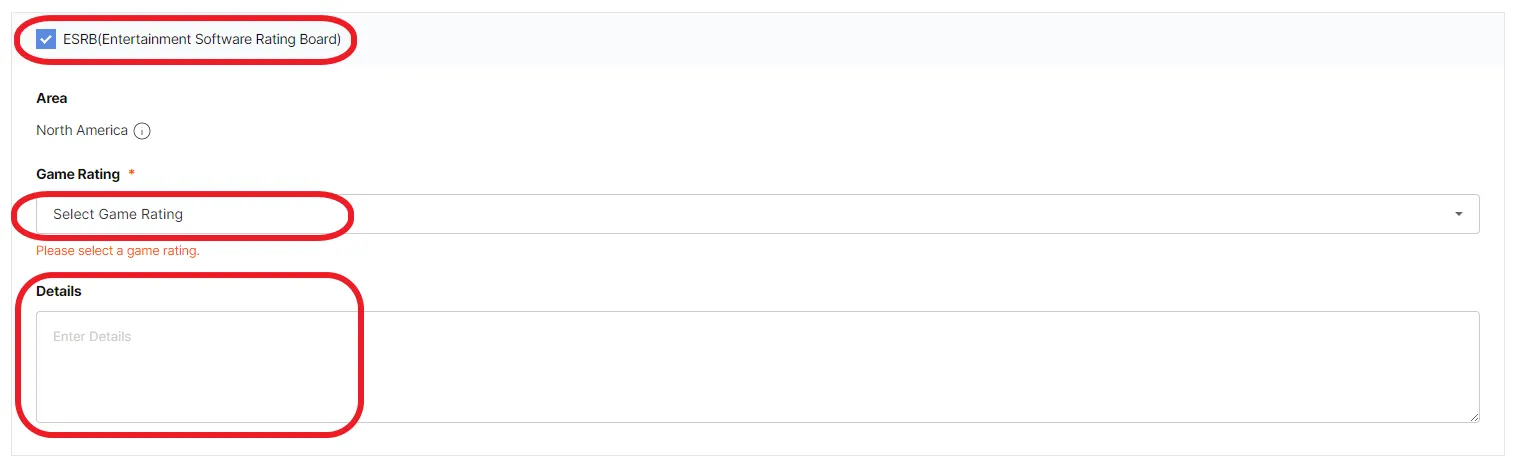This screenshot has height=463, width=1516.
Task: Open the North America info icon
Action: tap(142, 131)
